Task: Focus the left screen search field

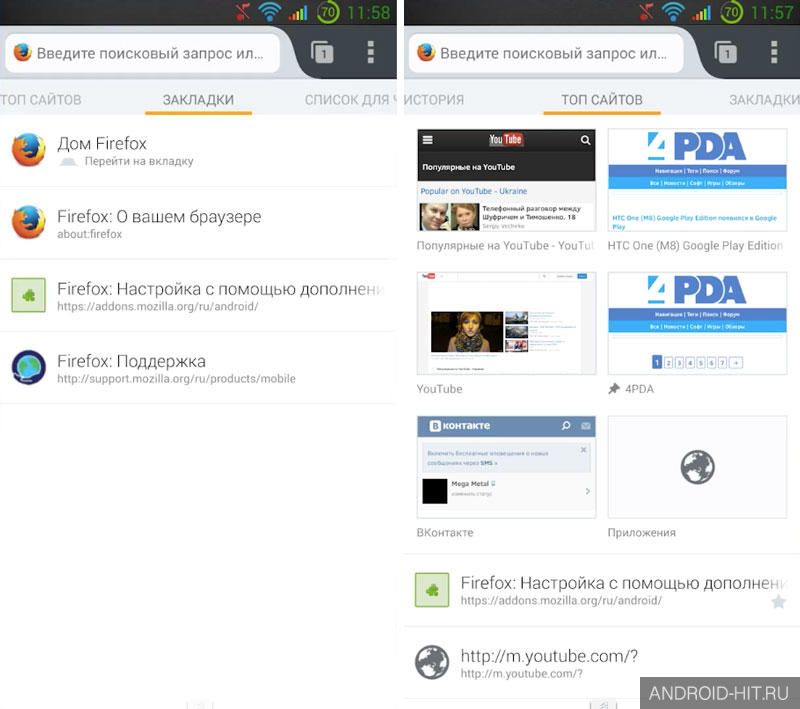Action: point(143,53)
